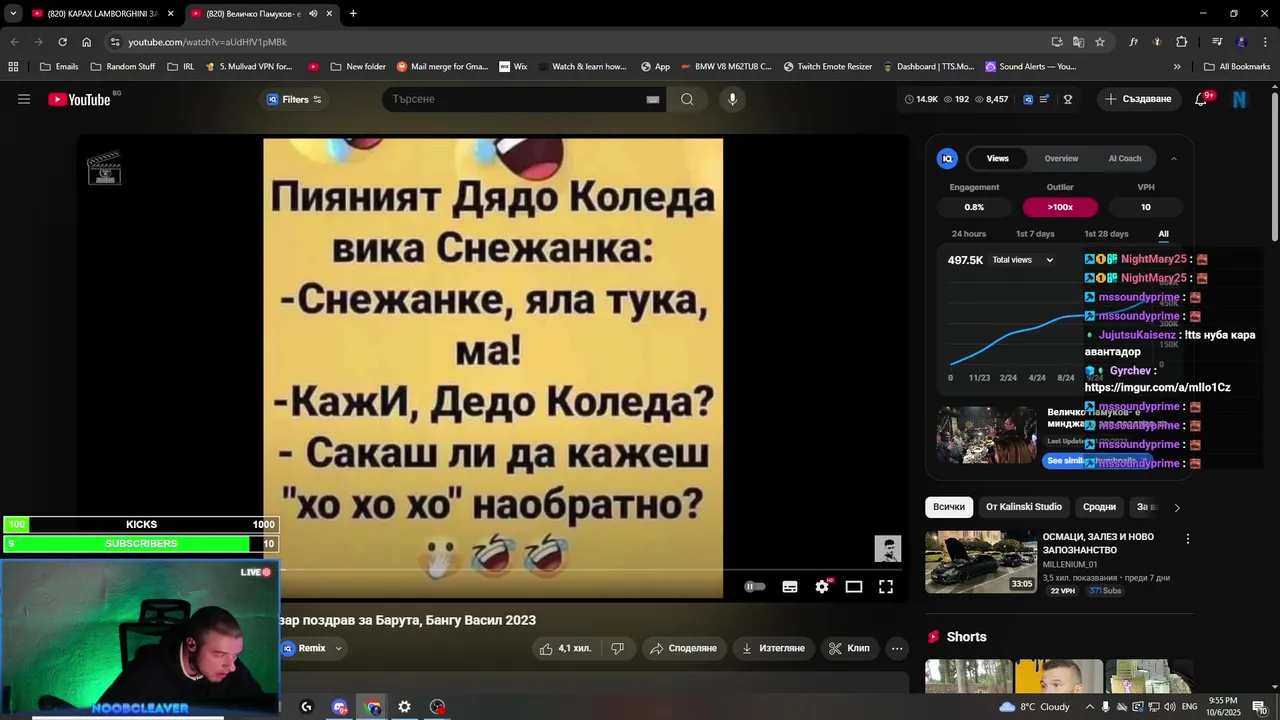Go to the YouTube home logo
Viewport: 1280px width, 720px height.
click(x=79, y=99)
